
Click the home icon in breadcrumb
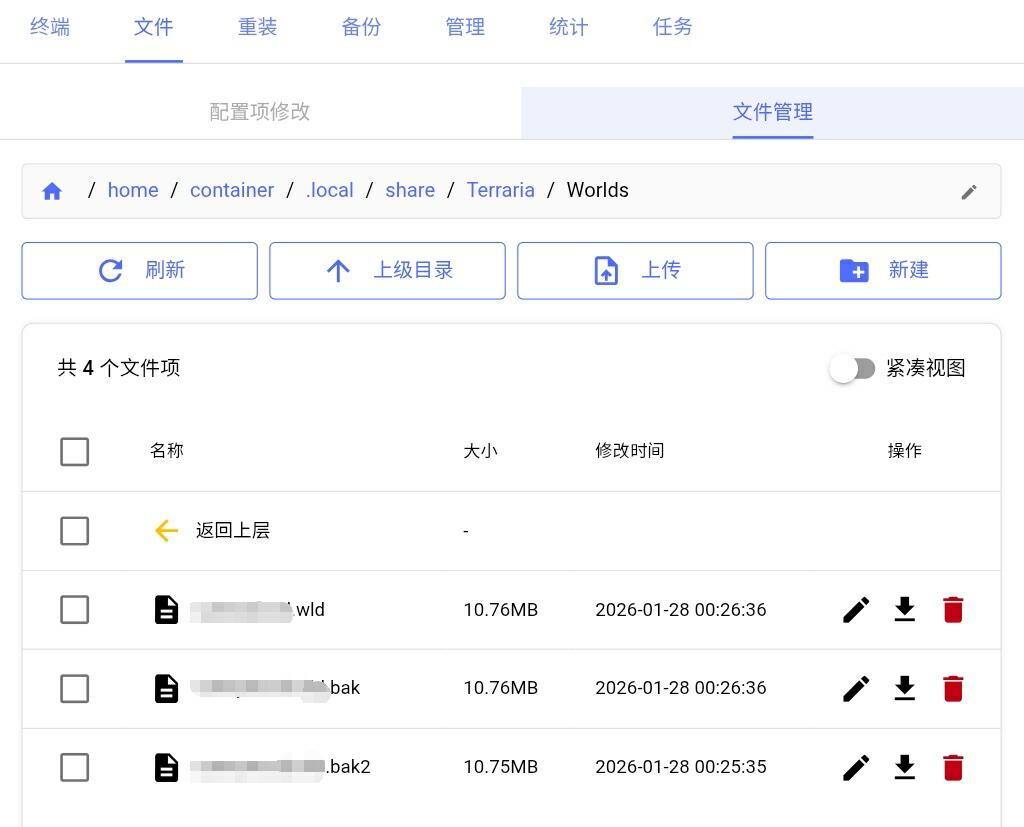pyautogui.click(x=52, y=191)
